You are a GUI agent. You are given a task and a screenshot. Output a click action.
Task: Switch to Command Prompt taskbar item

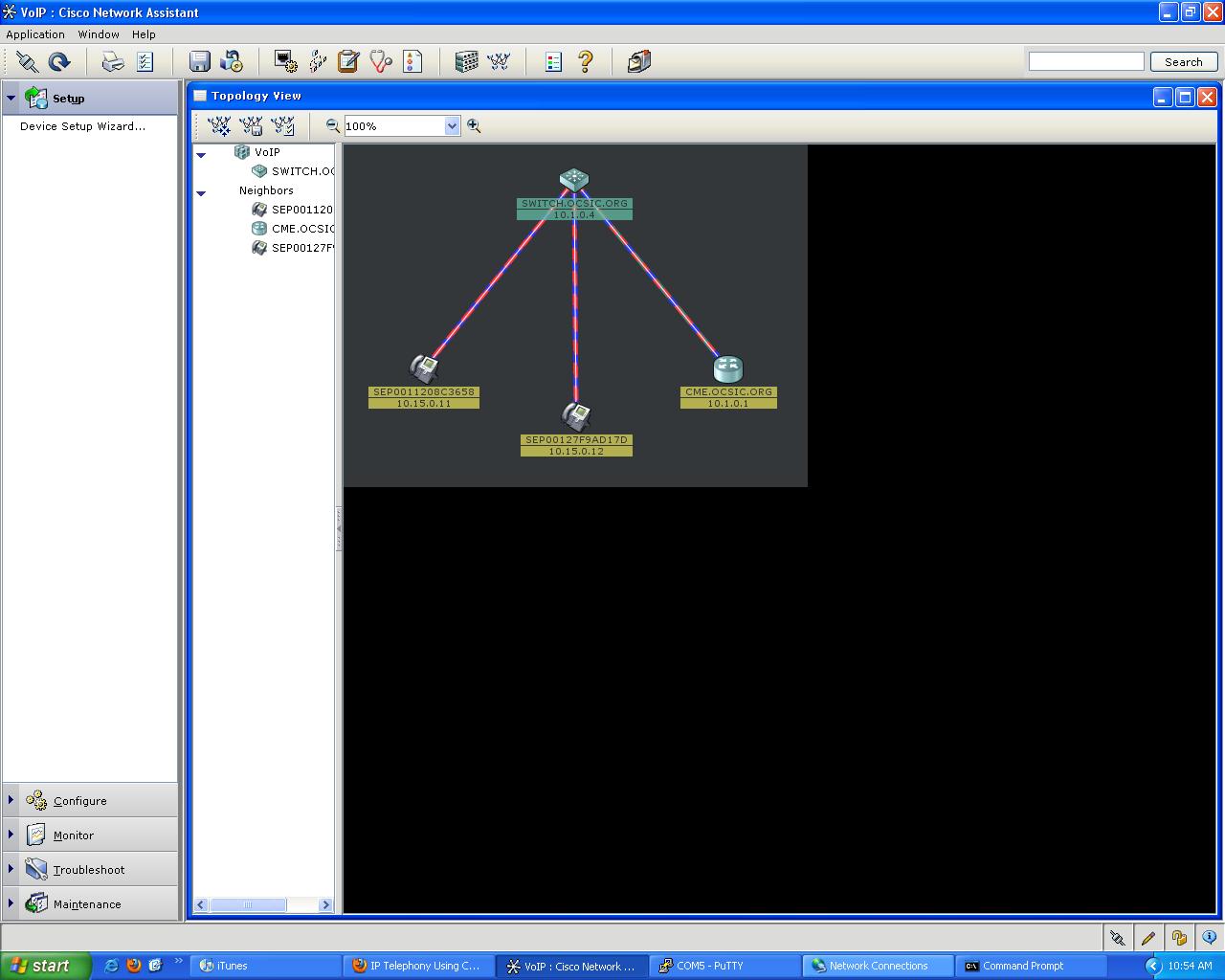[x=1032, y=966]
